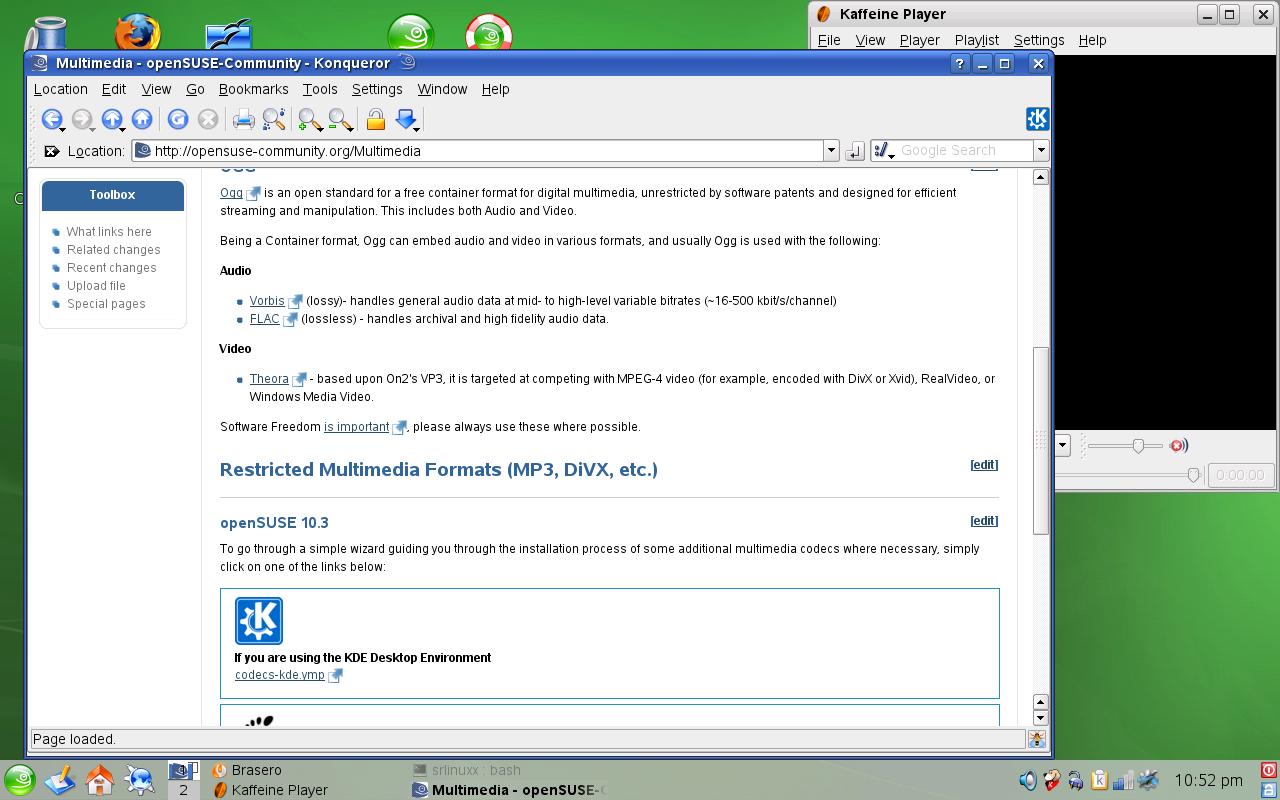The height and width of the screenshot is (800, 1280).
Task: Open Recent changes in the Toolbox
Action: point(111,268)
